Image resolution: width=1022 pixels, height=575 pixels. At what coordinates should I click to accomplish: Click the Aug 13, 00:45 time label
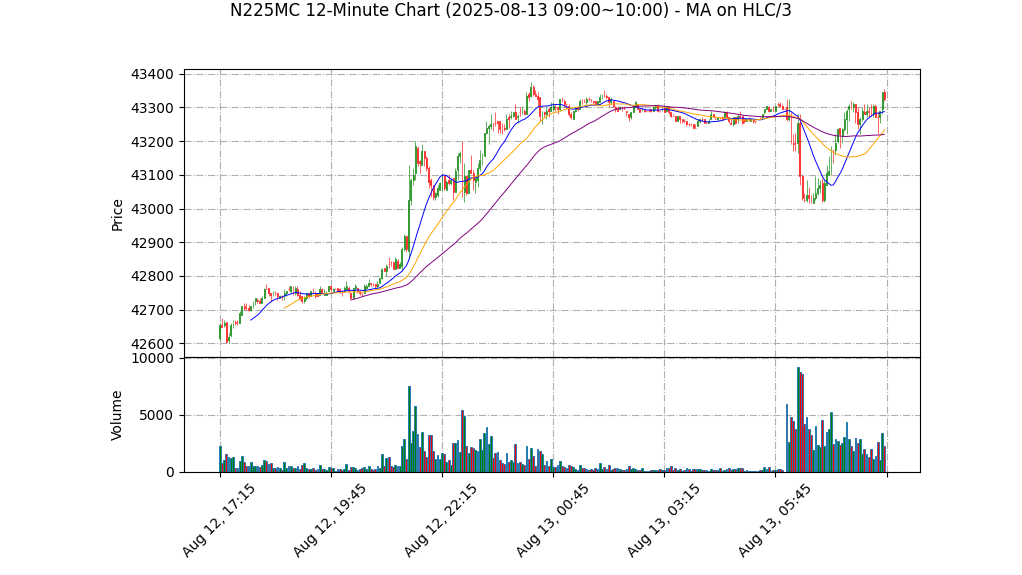click(x=552, y=520)
